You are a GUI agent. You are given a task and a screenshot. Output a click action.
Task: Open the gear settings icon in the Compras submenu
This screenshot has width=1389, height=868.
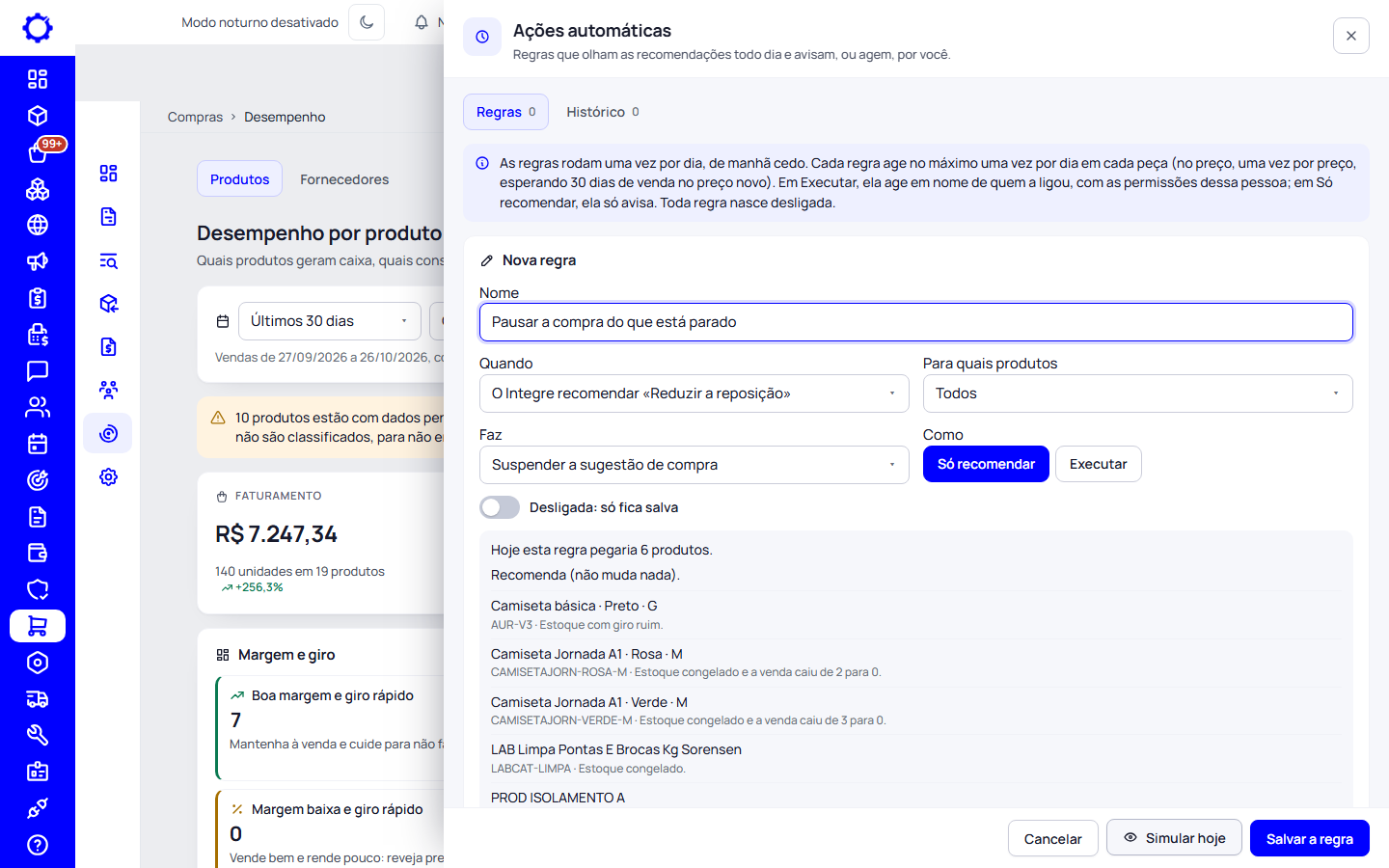tap(108, 476)
